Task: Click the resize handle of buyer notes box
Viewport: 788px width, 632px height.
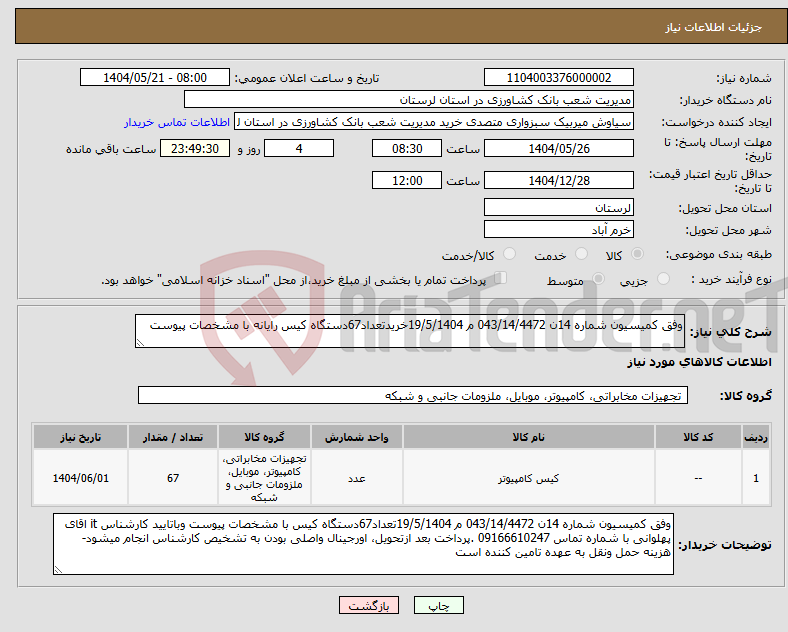Action: tap(58, 570)
